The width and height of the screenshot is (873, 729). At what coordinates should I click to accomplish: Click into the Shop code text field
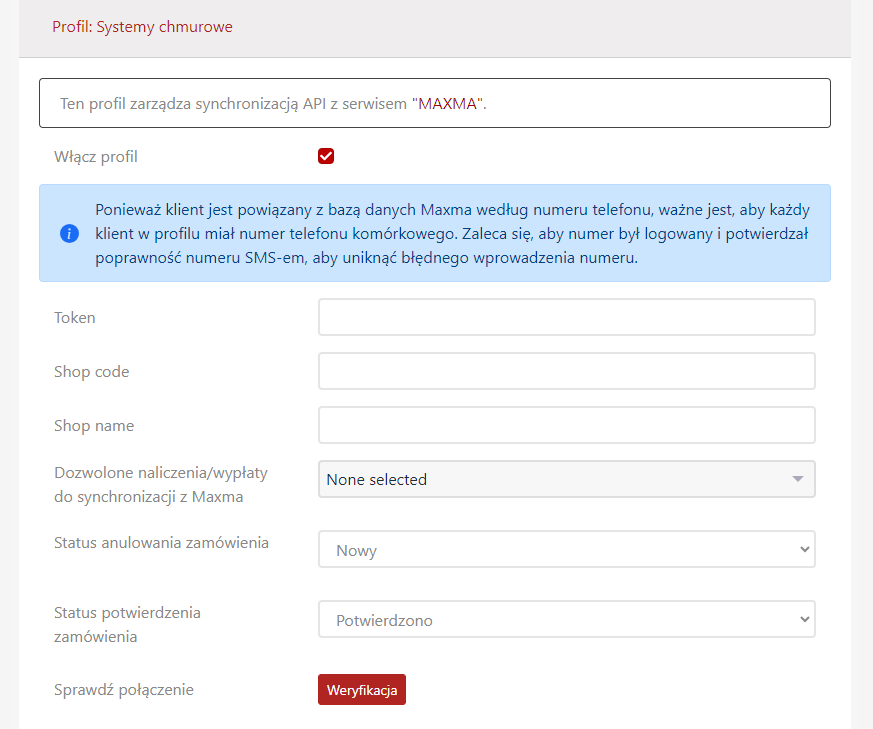pos(566,371)
